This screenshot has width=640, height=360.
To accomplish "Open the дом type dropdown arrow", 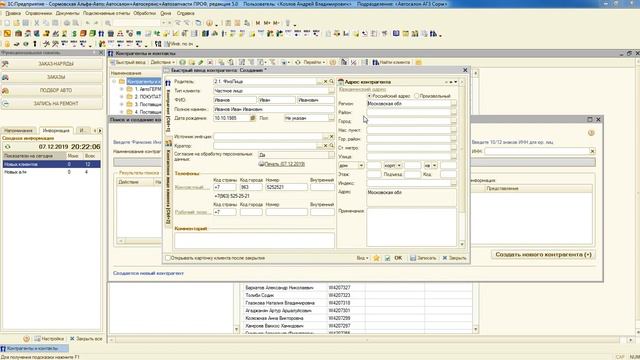I will 361,166.
